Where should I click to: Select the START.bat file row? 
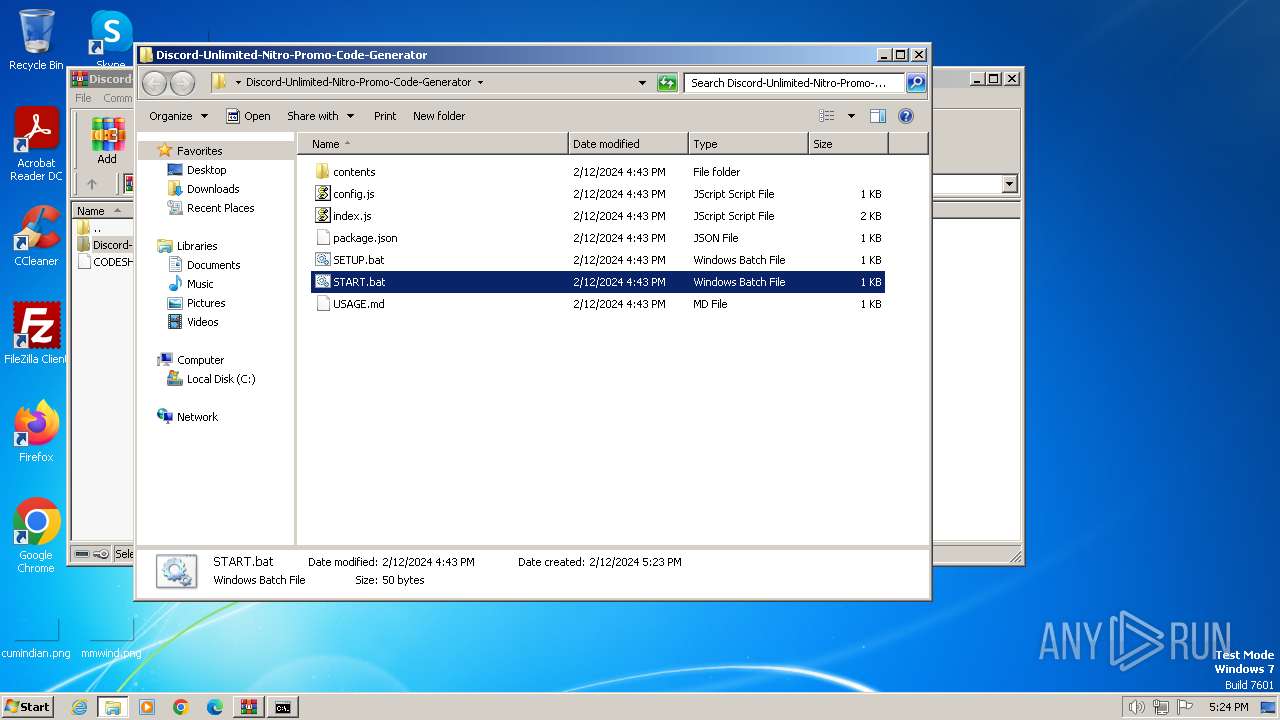click(x=598, y=282)
